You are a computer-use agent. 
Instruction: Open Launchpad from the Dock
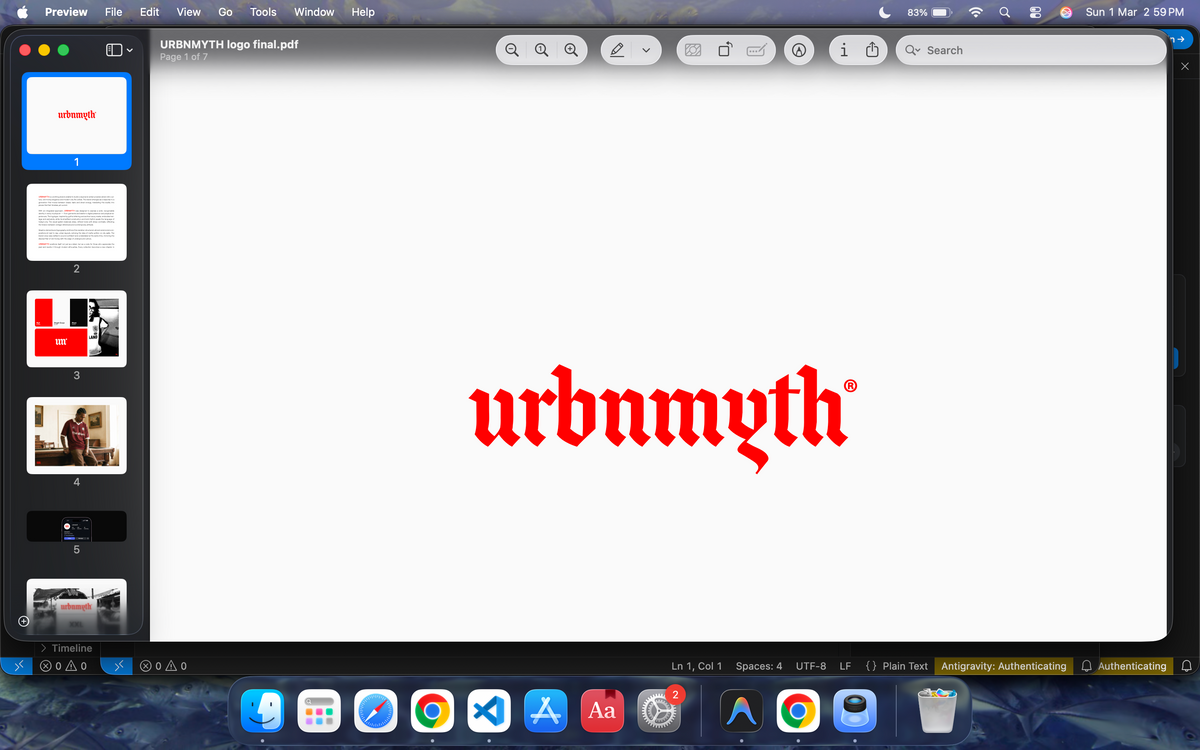tap(318, 711)
